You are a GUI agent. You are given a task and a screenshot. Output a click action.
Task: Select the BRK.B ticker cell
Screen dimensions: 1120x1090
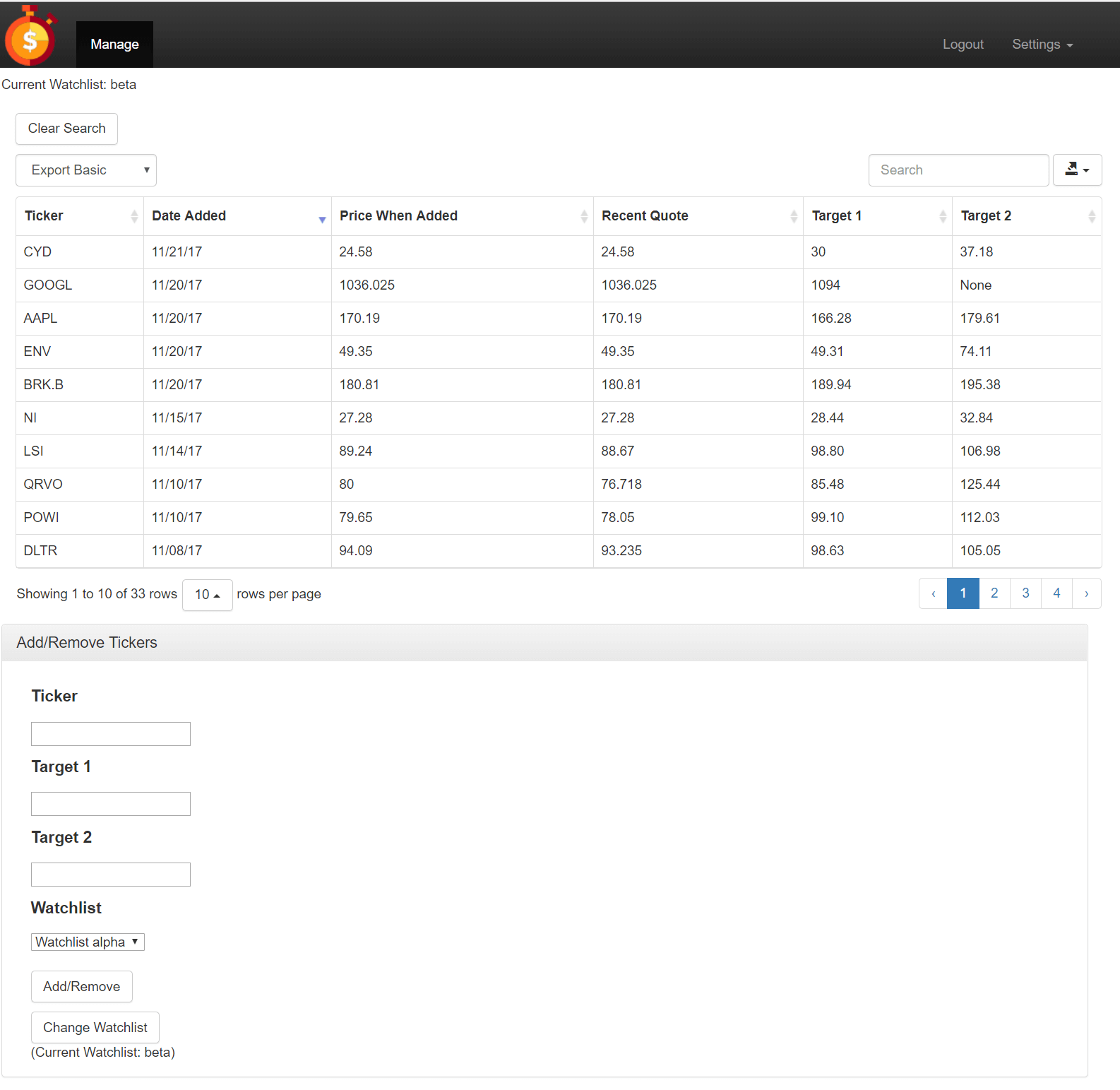tap(80, 385)
